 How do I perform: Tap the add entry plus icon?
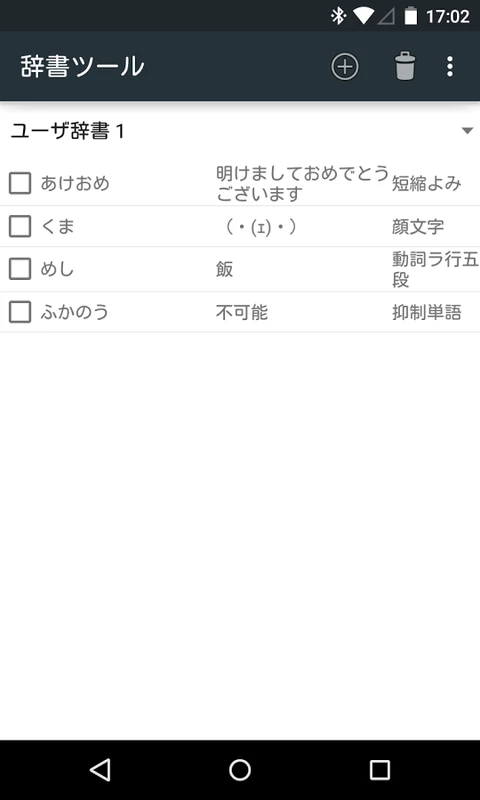coord(345,66)
